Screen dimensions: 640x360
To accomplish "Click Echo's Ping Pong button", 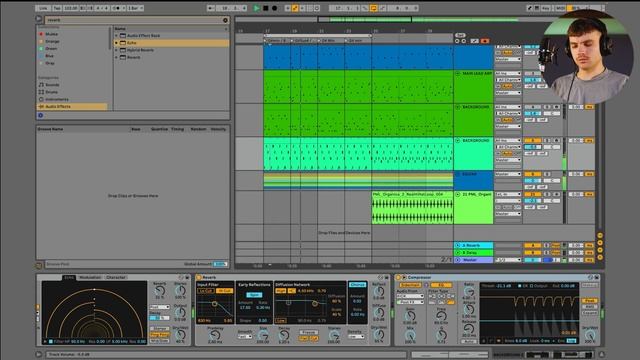I will point(159,335).
